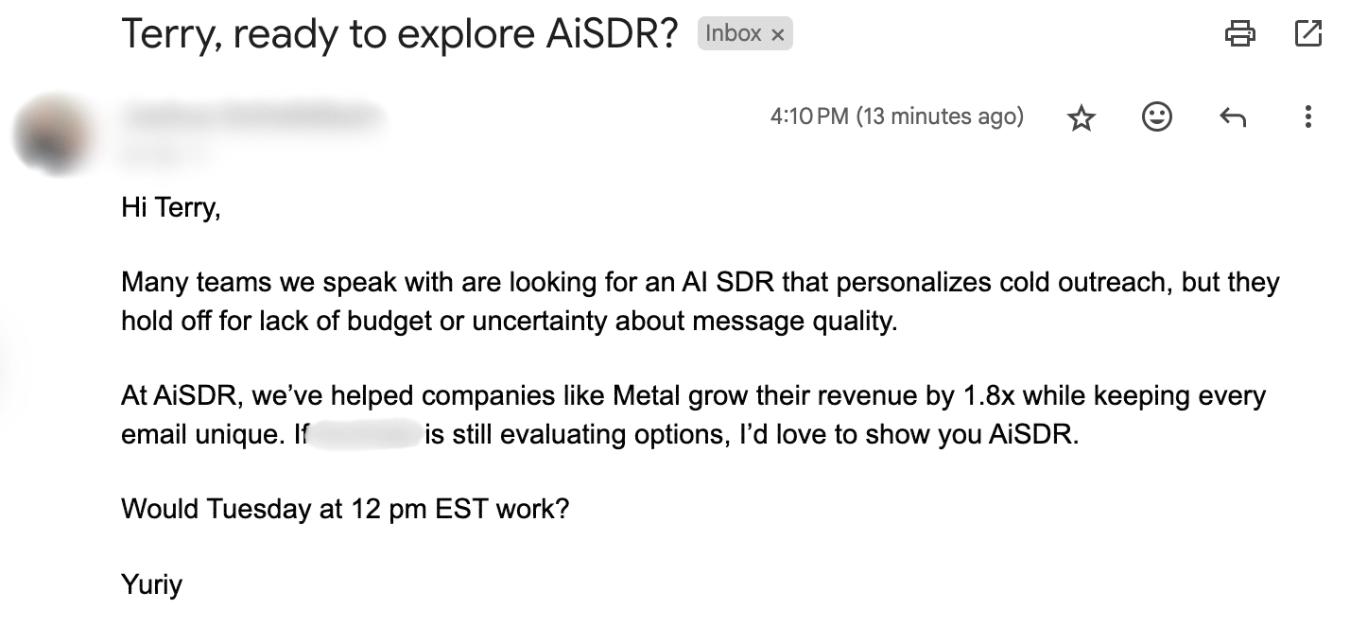Click the "Hi Terry," greeting line
This screenshot has width=1348, height=624.
pos(170,208)
